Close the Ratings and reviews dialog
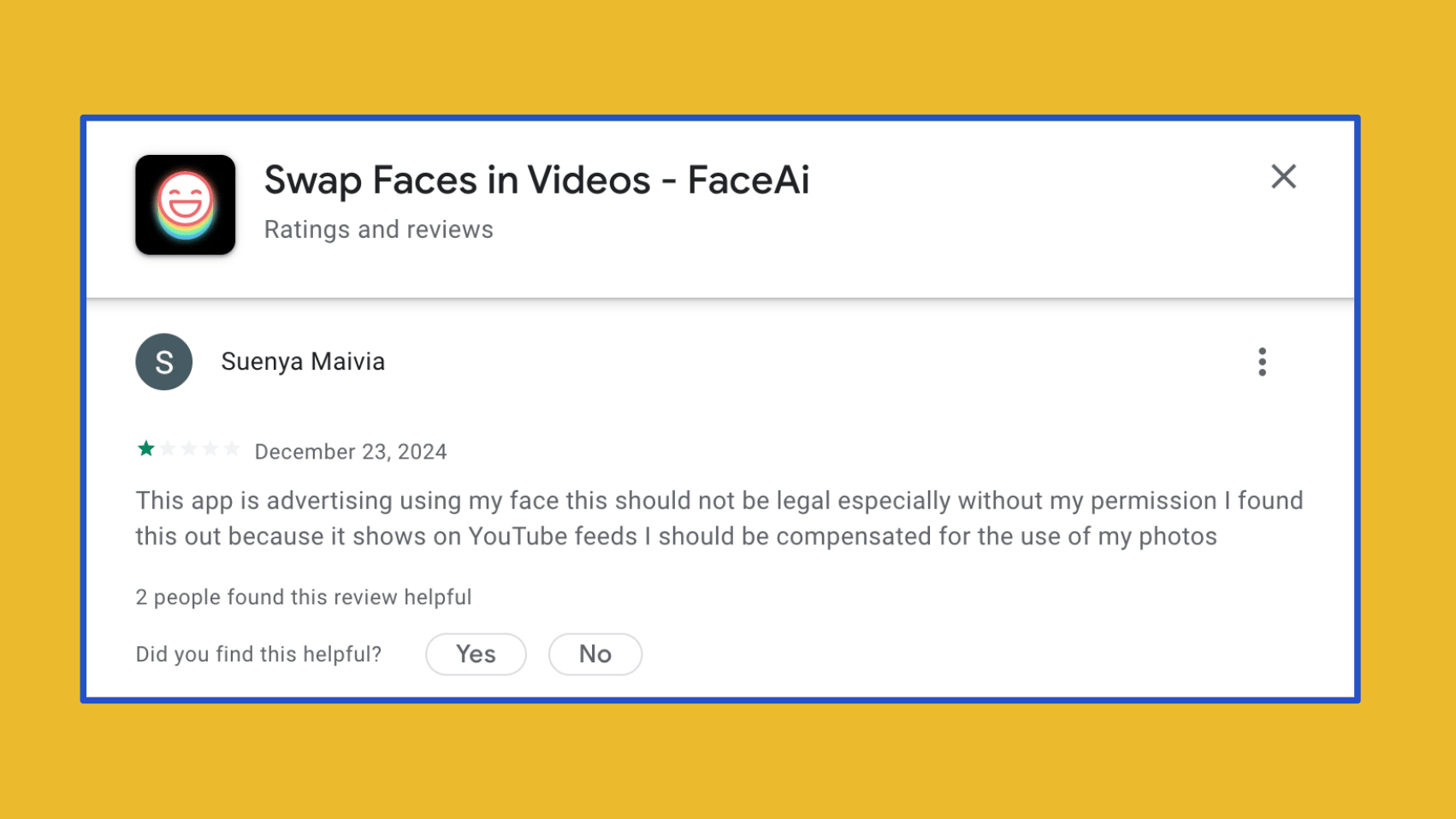Screen dimensions: 1456x819 (x=1282, y=177)
